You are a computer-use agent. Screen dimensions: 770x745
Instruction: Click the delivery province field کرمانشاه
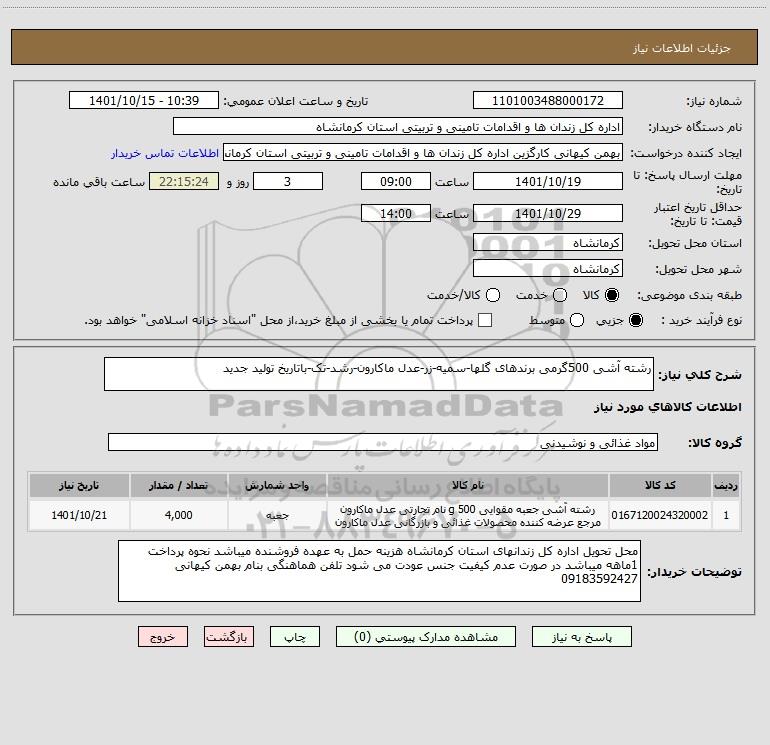click(x=548, y=242)
